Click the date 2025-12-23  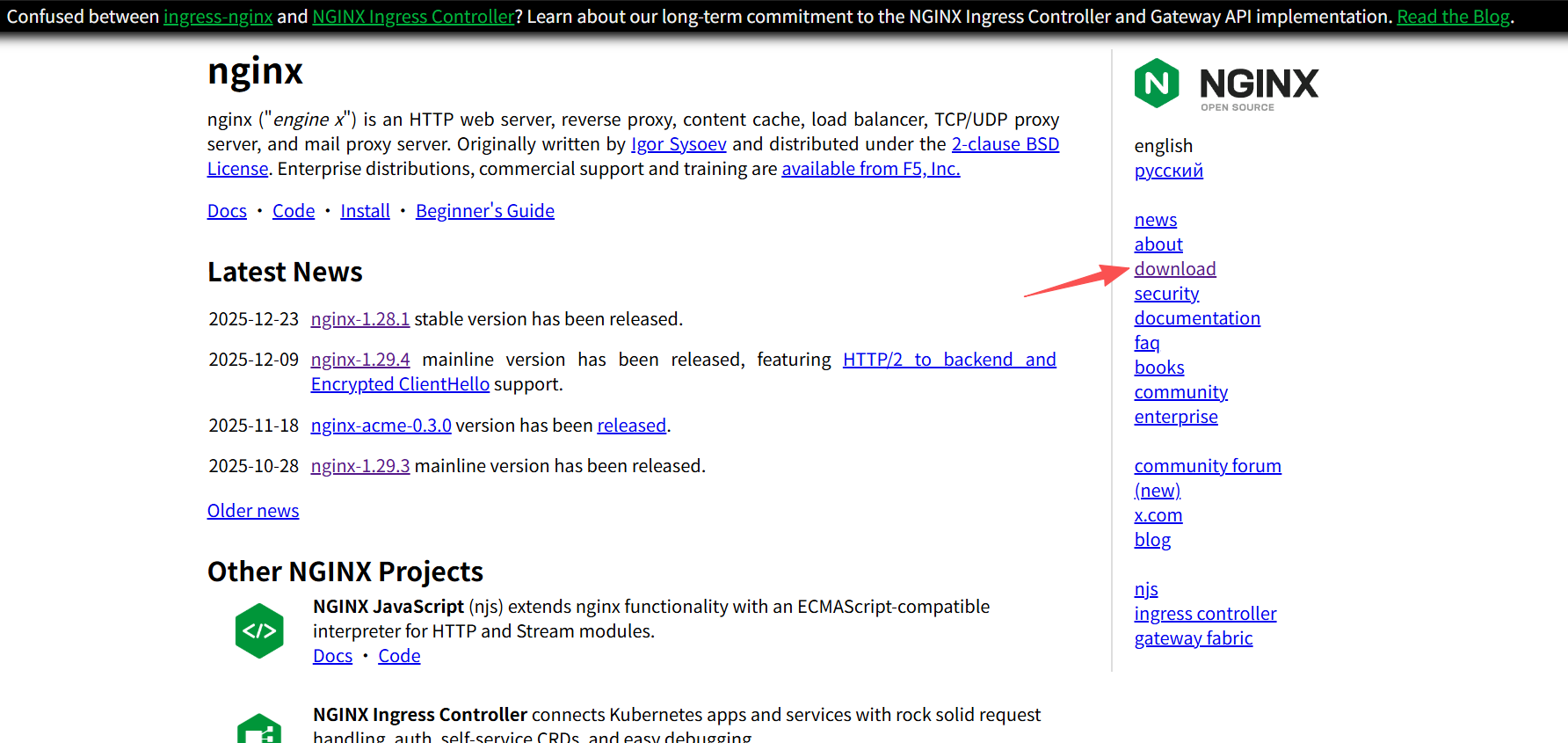(253, 319)
